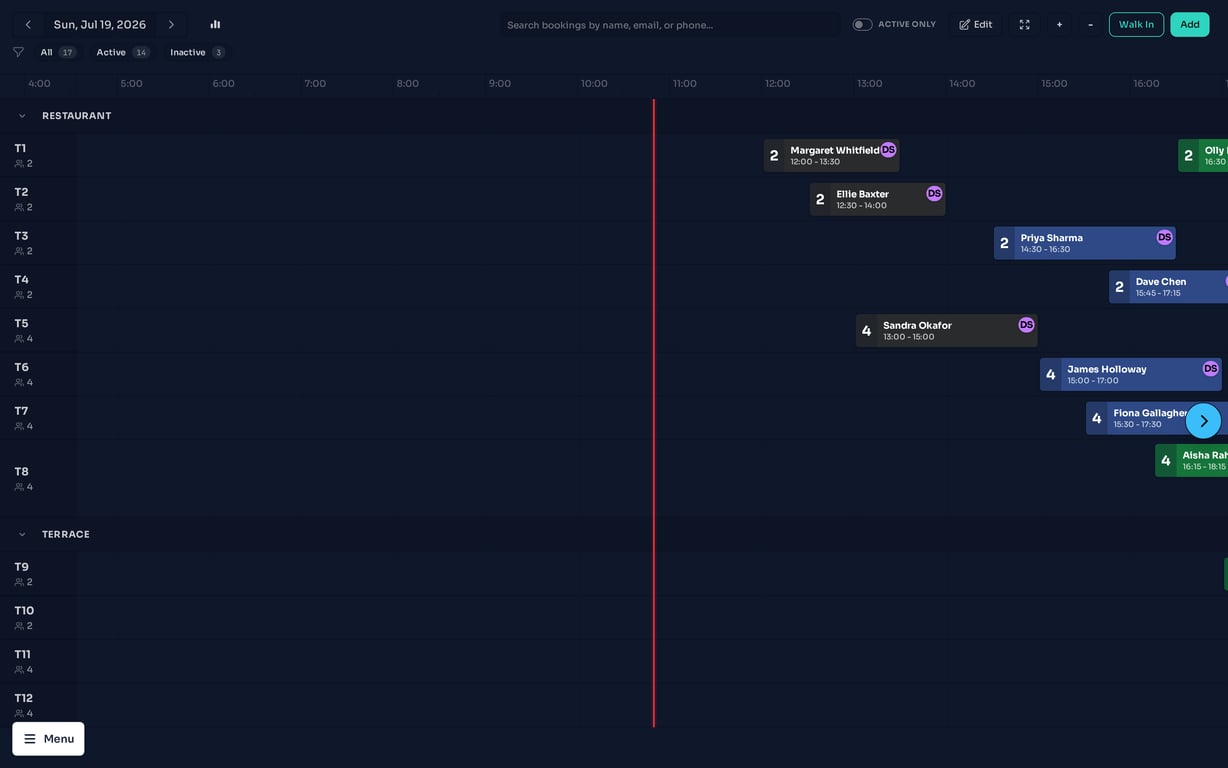Open the Menu button
Image resolution: width=1228 pixels, height=768 pixels.
[48, 739]
